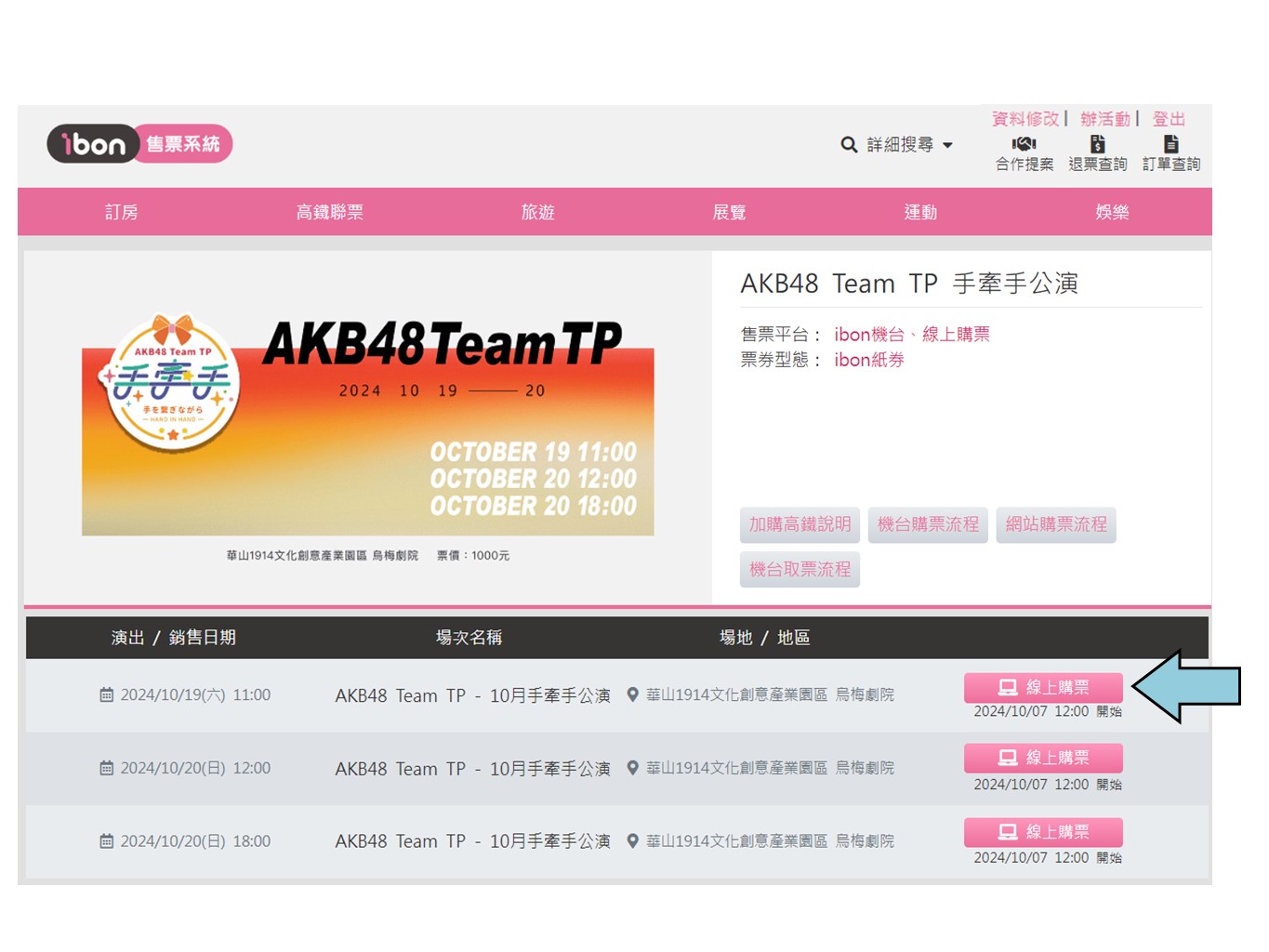Click the ibon ticketing system logo
The height and width of the screenshot is (952, 1269).
coord(139,144)
